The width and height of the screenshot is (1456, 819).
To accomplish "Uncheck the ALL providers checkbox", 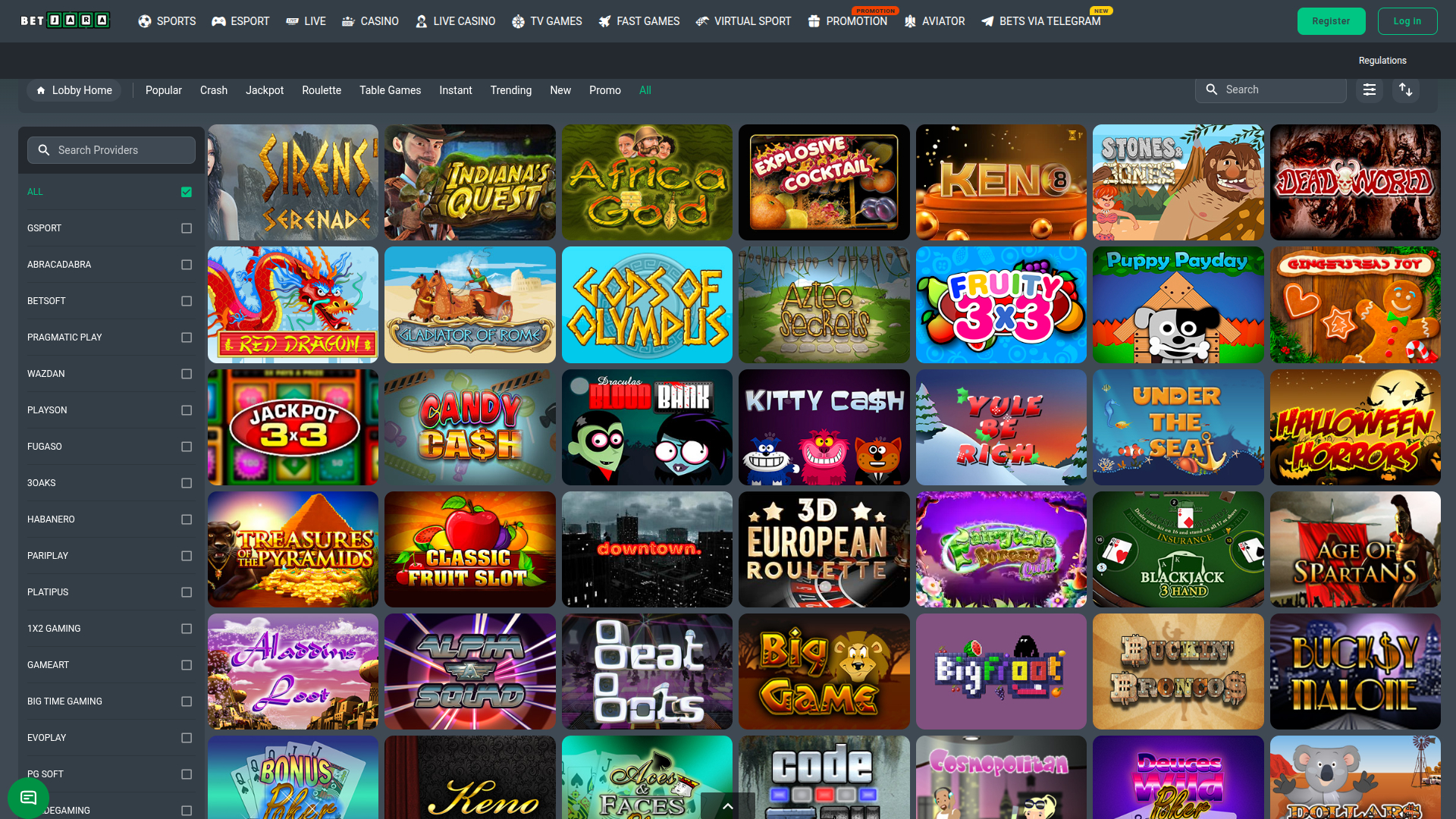I will [187, 192].
